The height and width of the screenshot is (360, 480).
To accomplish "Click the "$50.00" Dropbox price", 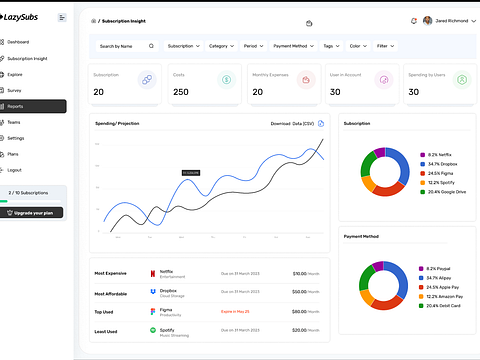I will (299, 292).
